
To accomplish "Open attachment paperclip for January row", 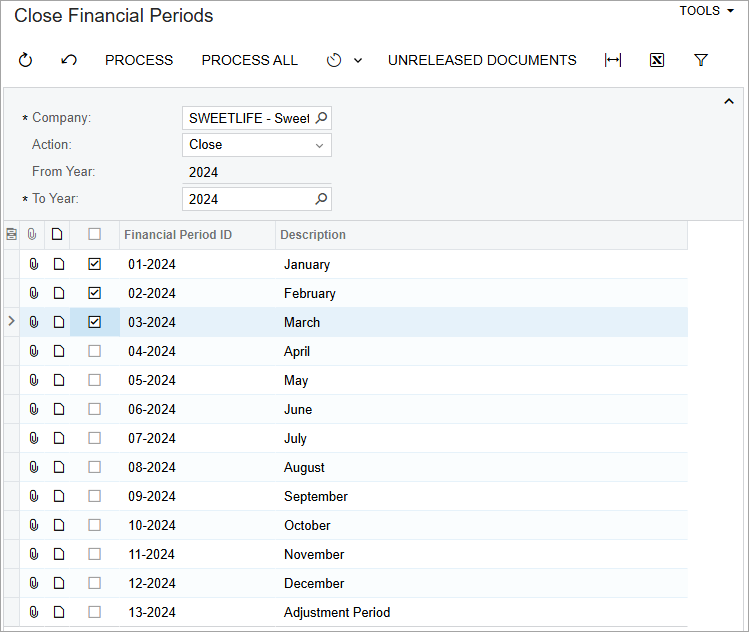I will click(x=33, y=265).
